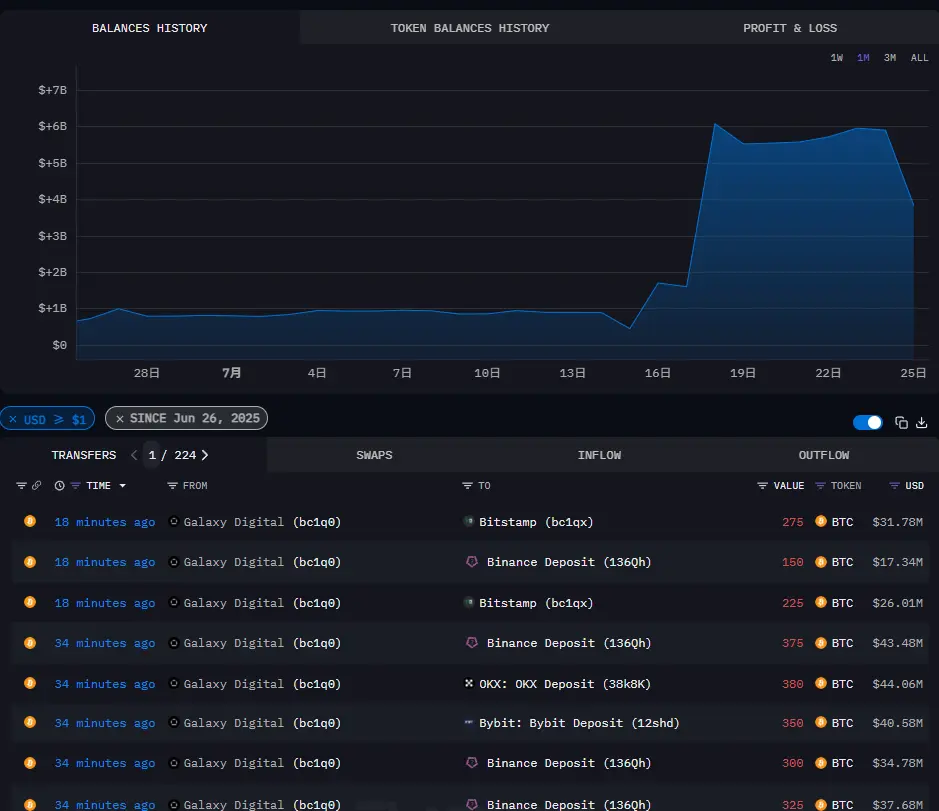
Task: Open the Inflow tab
Action: 599,455
